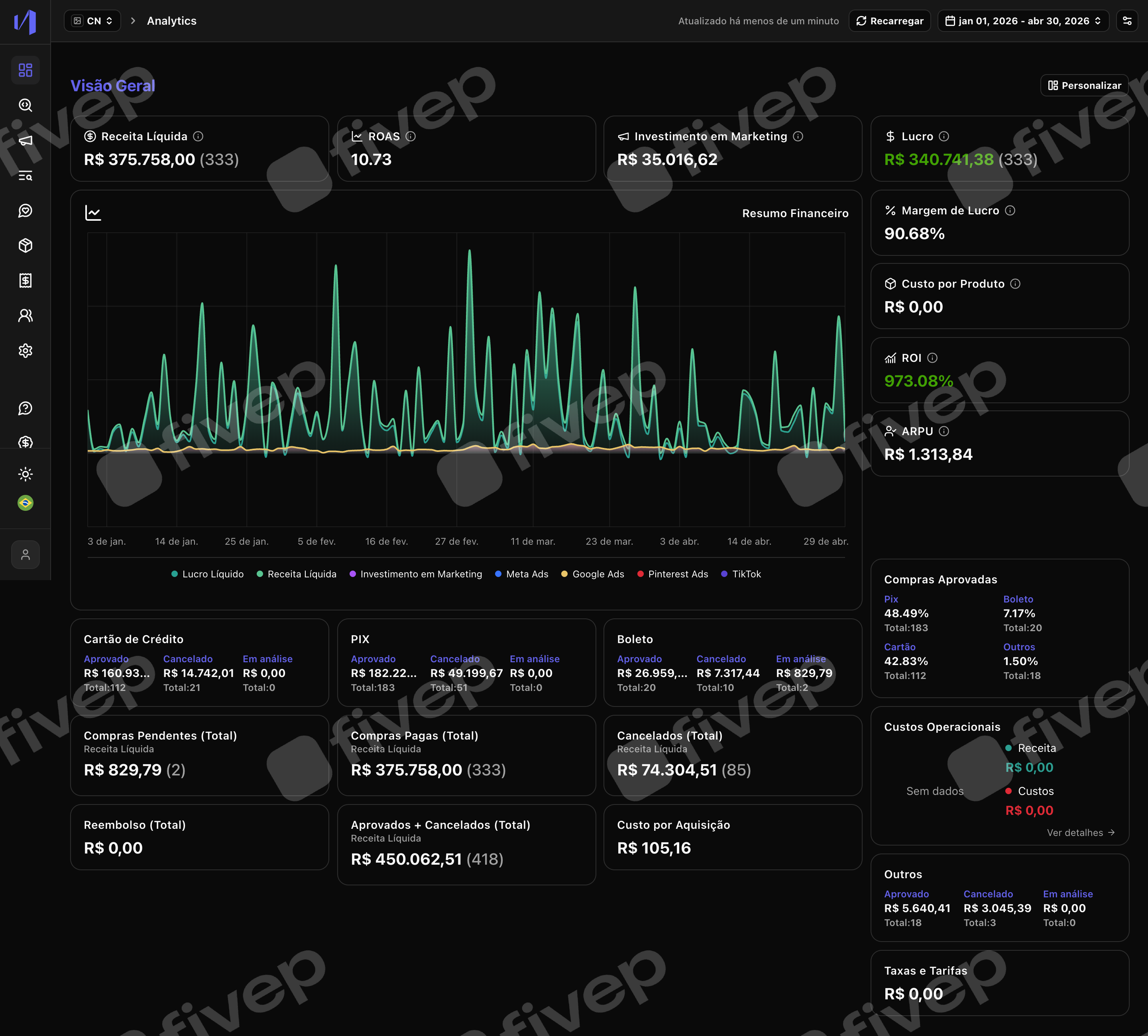Toggle the Google Ads legend series

[593, 574]
